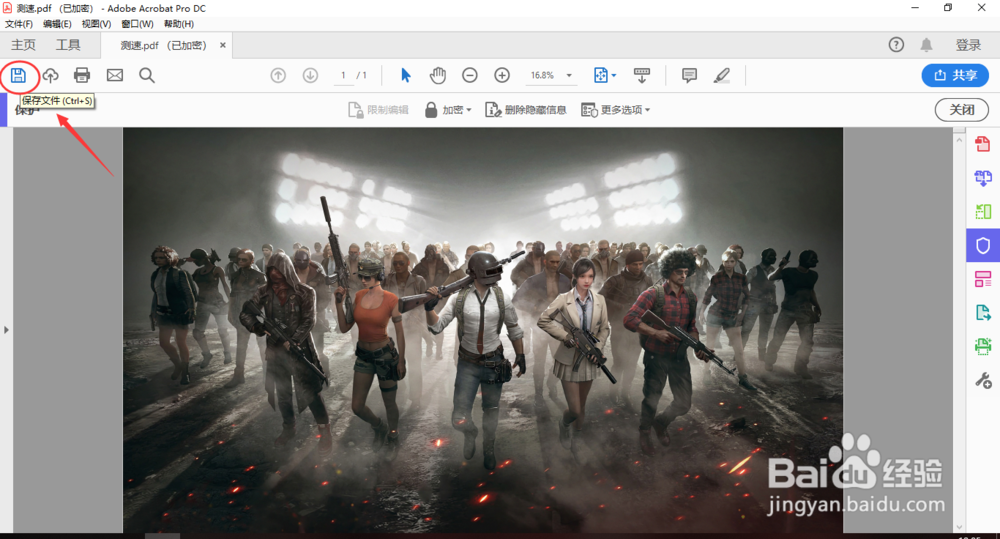Click the fit page view icon
Screen dimensions: 1000x539
tap(601, 75)
